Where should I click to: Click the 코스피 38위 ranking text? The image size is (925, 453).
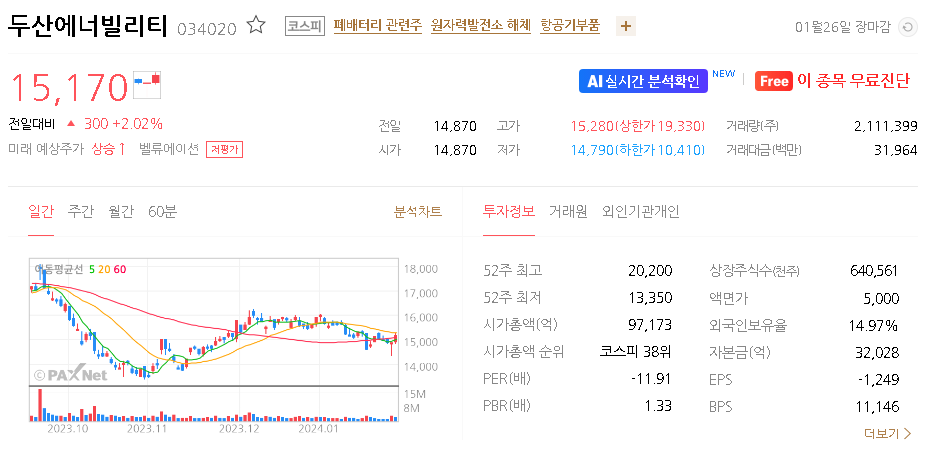(x=637, y=352)
